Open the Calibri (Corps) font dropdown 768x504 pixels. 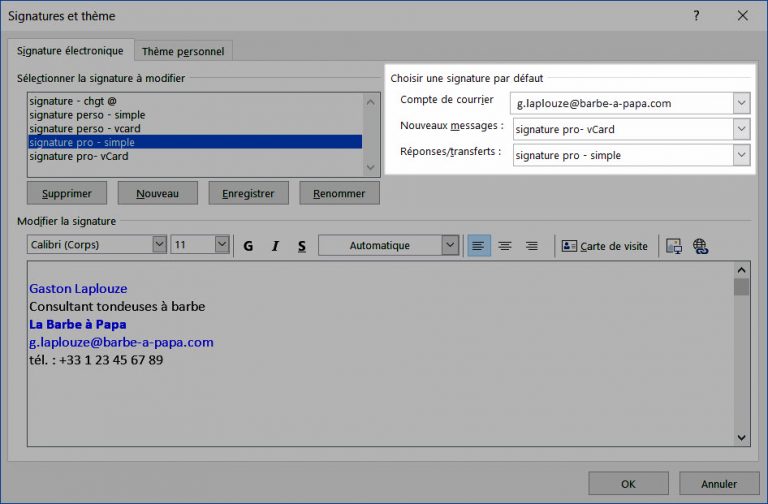tap(159, 245)
